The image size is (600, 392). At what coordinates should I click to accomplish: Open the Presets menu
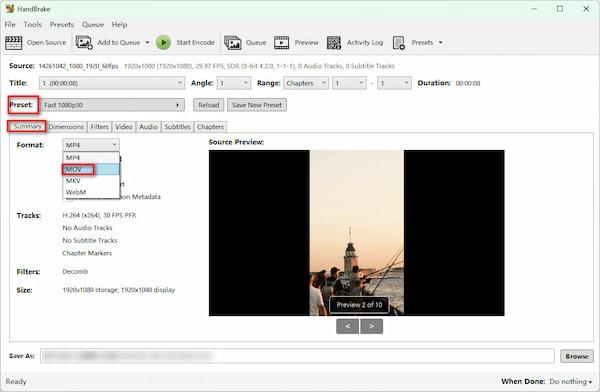coord(62,24)
